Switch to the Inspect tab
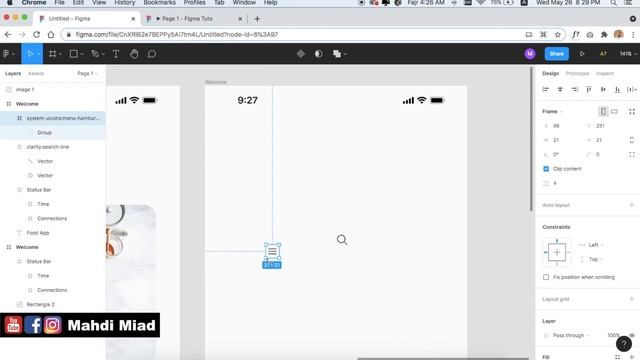The image size is (640, 360). pos(605,73)
